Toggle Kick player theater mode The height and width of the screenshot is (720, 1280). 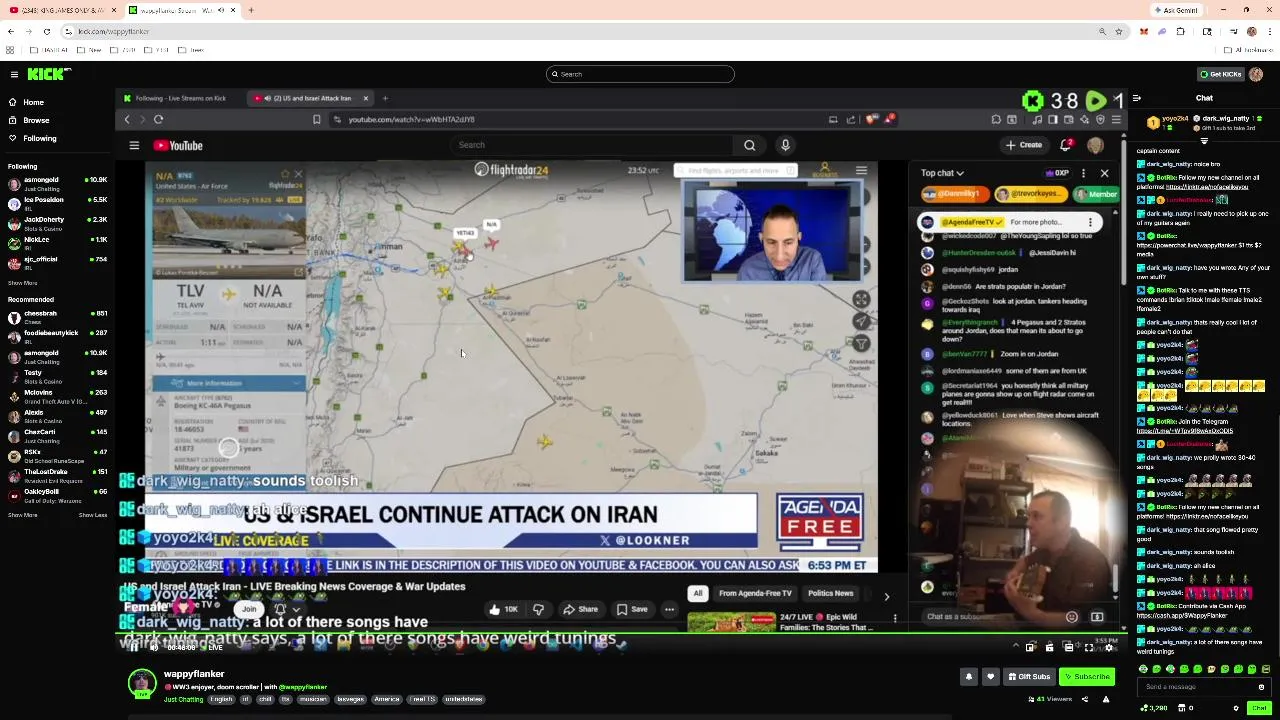[x=1070, y=647]
